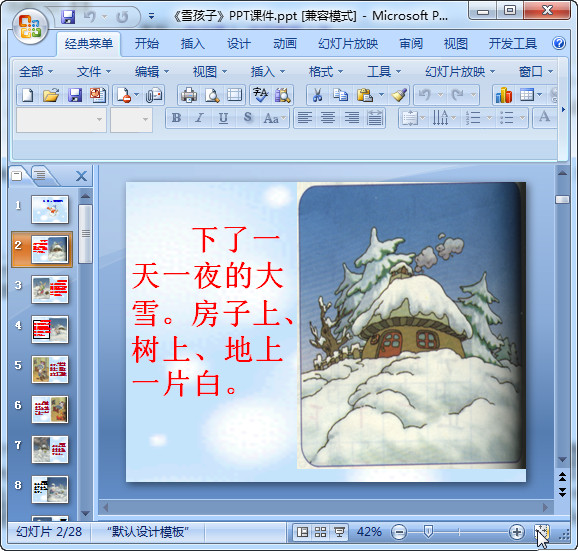Click the Open folder icon
The image size is (578, 551).
51,95
